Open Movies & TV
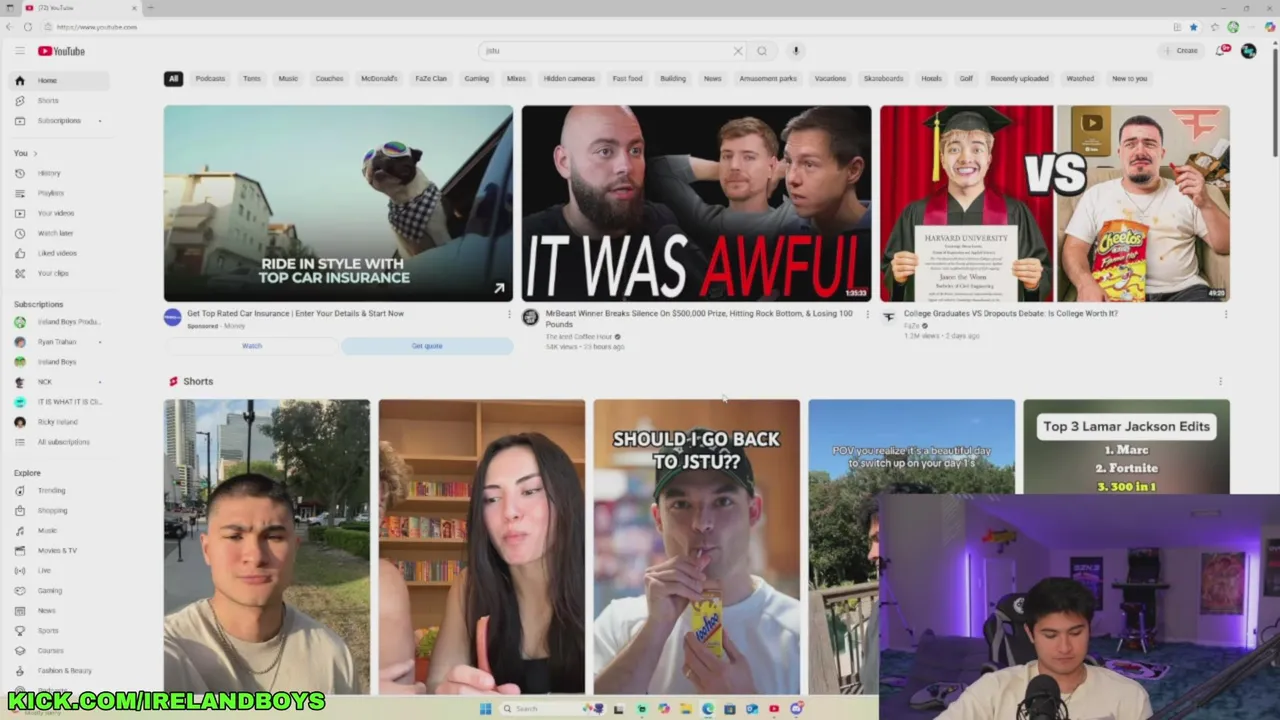Viewport: 1280px width, 720px height. pos(57,550)
